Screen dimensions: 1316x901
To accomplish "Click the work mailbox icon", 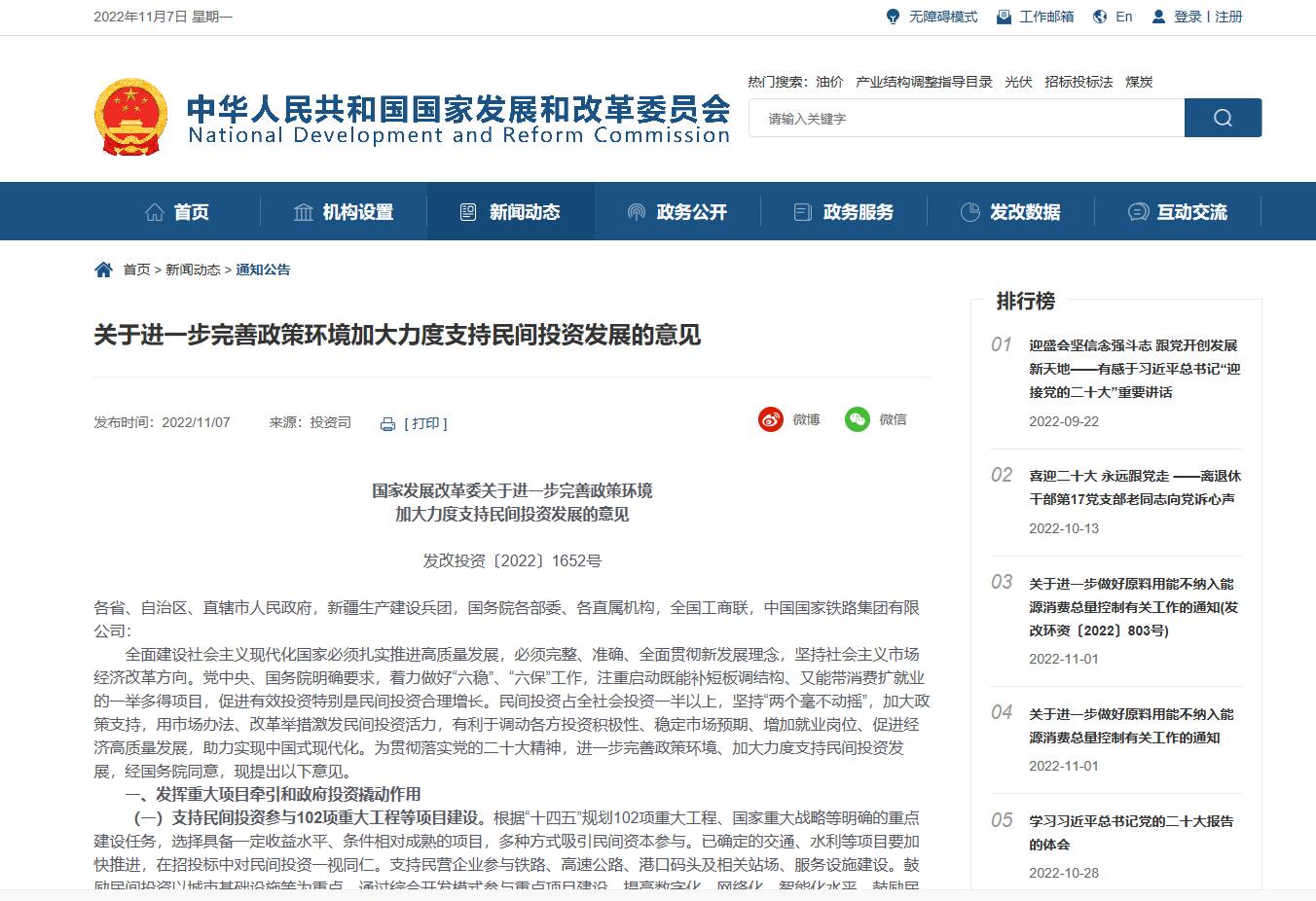I will 1004,17.
